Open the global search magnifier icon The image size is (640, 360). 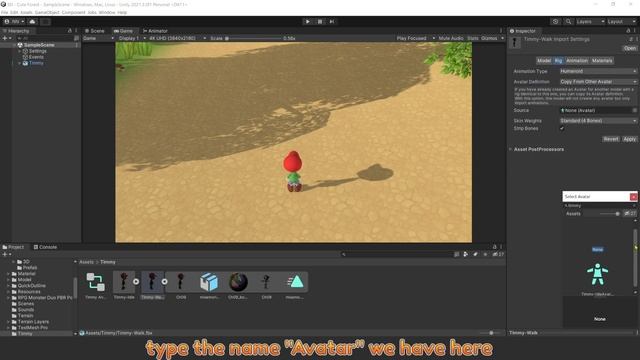(568, 22)
